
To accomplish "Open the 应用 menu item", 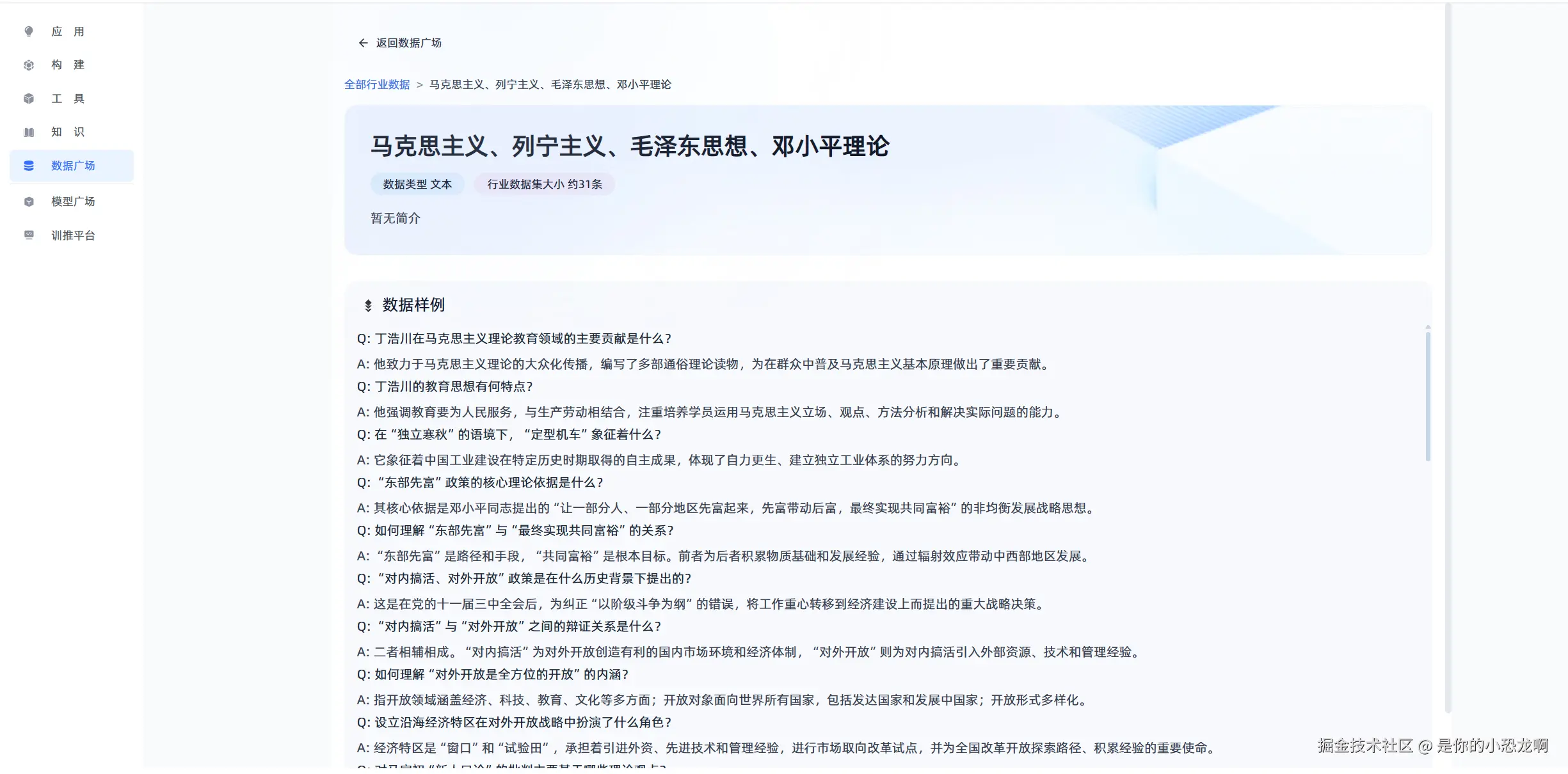I will coord(68,31).
